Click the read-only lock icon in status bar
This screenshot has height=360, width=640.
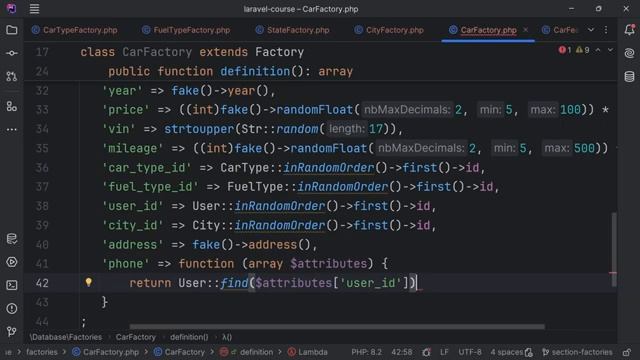click(627, 352)
